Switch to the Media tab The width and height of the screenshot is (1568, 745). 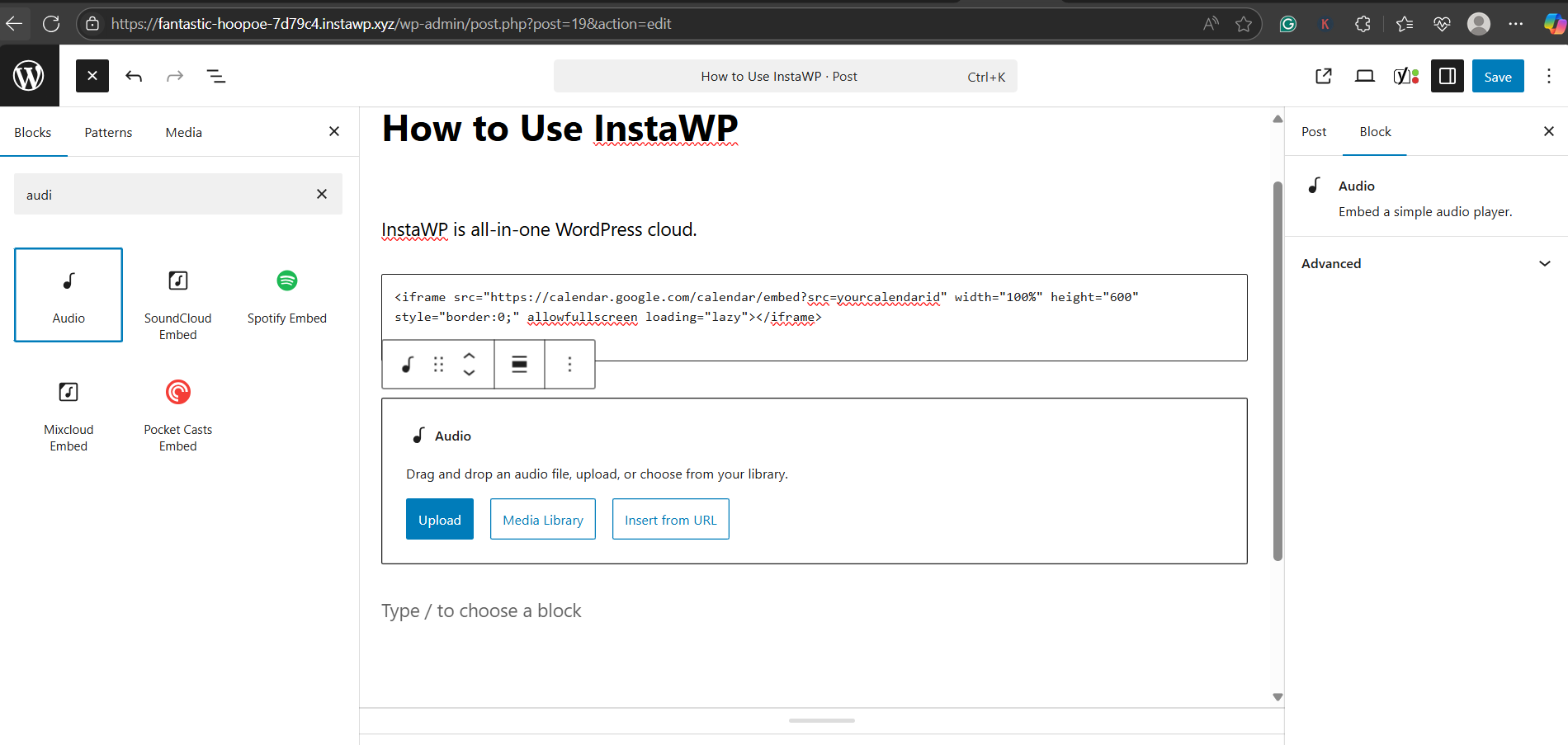(183, 132)
